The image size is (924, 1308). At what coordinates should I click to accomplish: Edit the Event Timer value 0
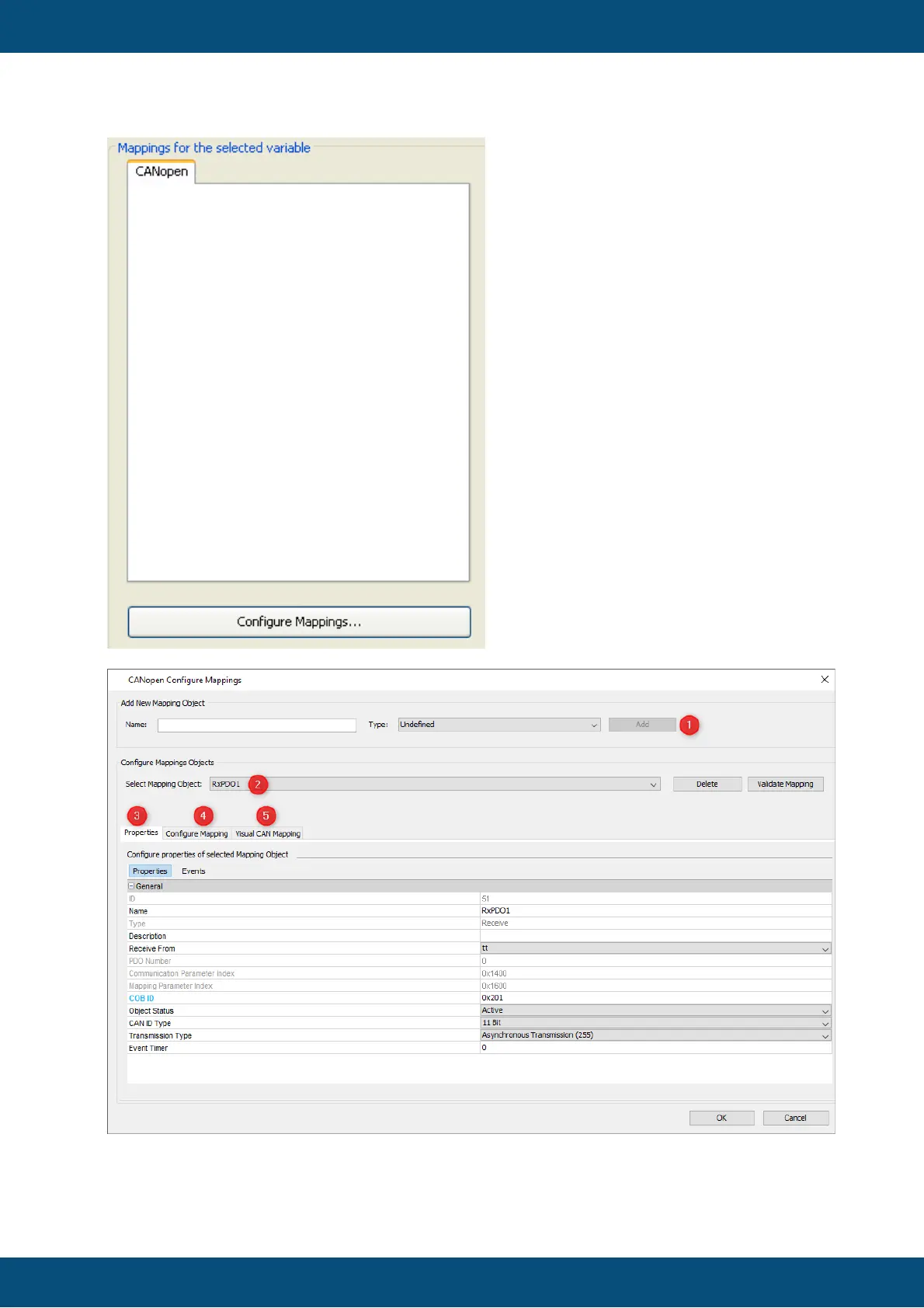tap(655, 1048)
